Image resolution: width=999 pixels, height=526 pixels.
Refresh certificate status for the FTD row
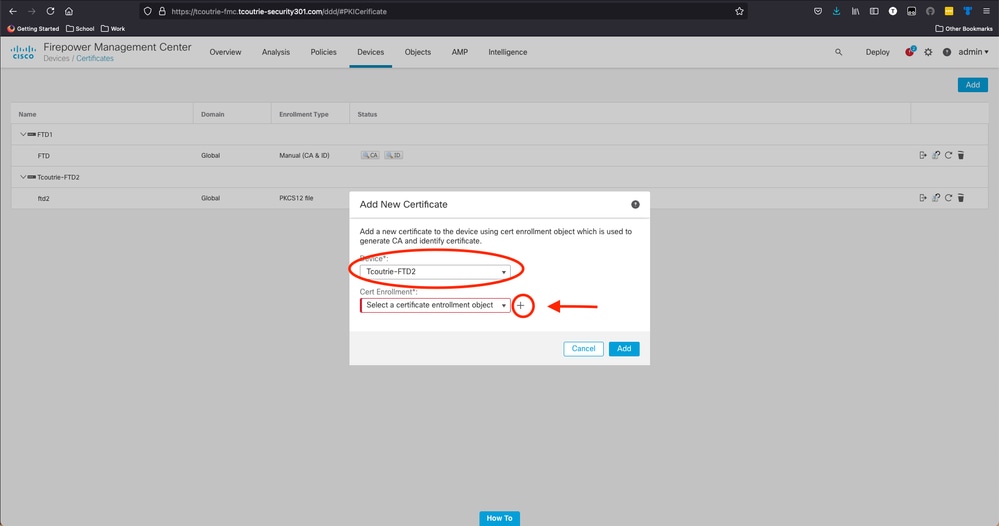(x=948, y=155)
